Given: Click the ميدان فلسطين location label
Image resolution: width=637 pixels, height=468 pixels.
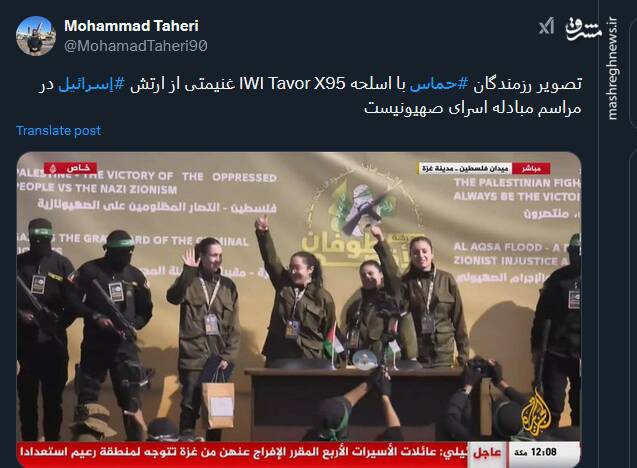Looking at the screenshot, I should point(466,168).
